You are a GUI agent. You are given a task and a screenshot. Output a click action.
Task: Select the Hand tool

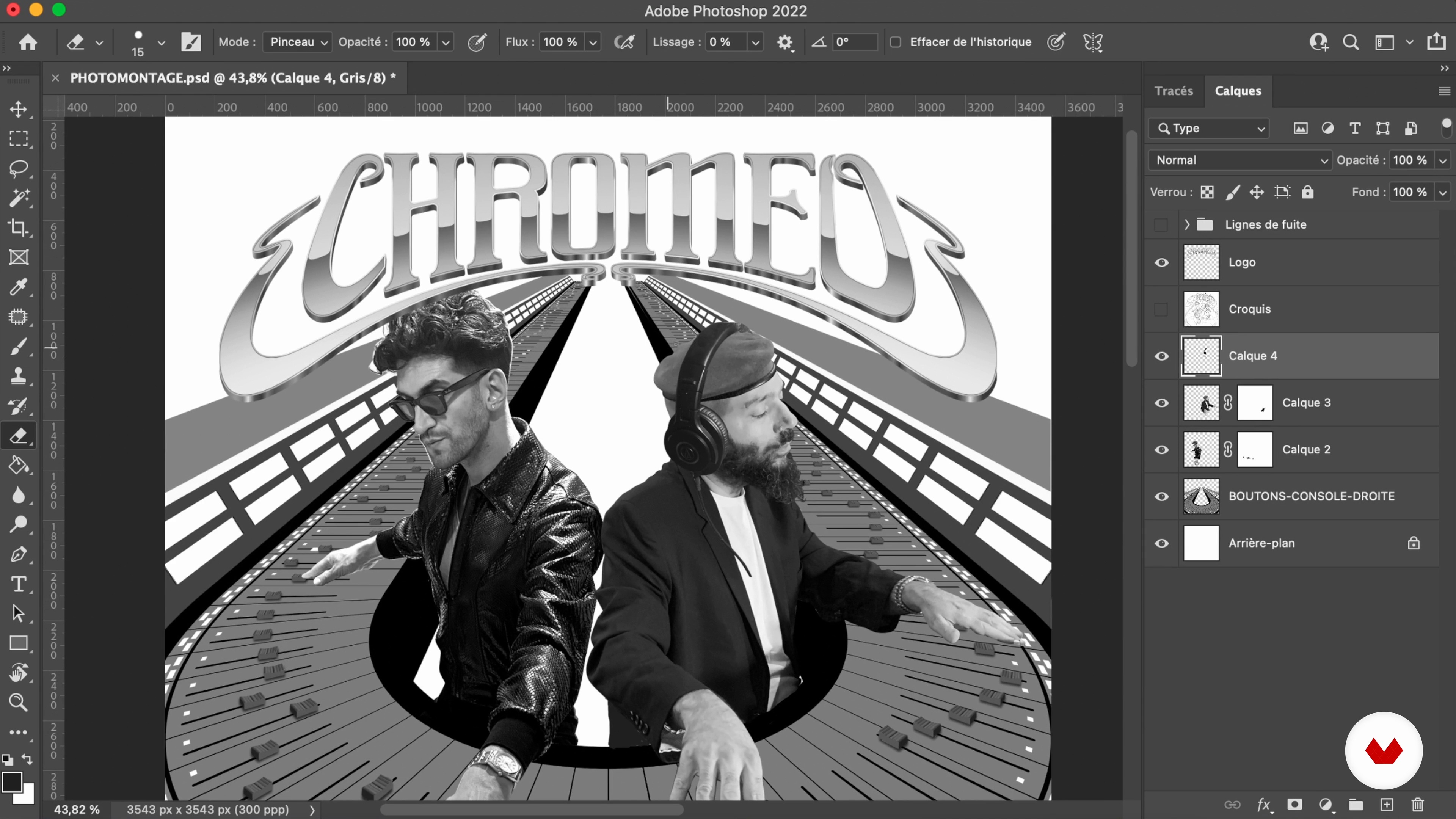tap(19, 673)
